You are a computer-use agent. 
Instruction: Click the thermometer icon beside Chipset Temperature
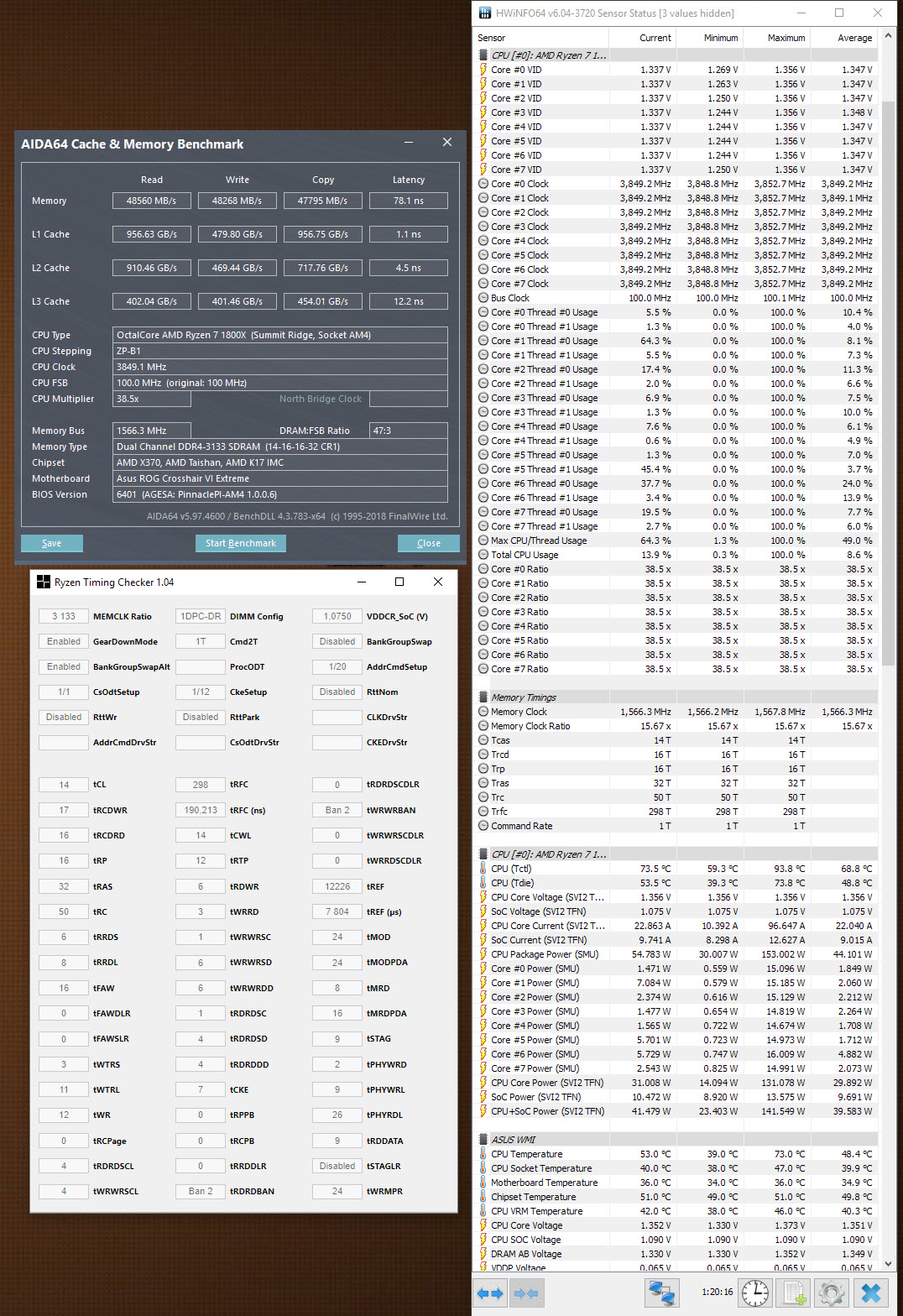[483, 1197]
